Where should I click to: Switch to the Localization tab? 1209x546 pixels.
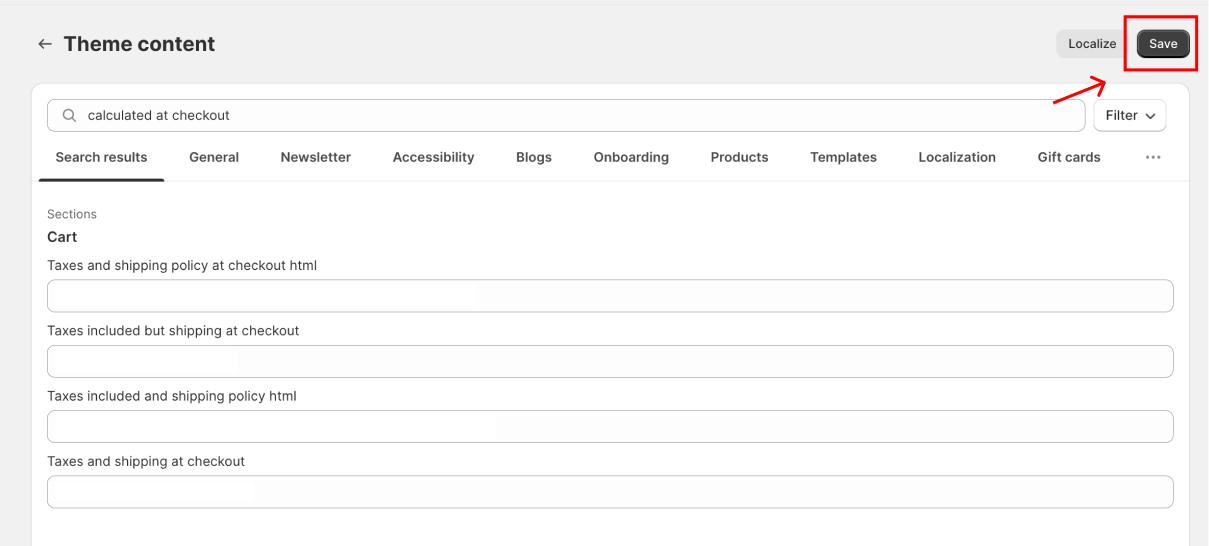(x=957, y=157)
